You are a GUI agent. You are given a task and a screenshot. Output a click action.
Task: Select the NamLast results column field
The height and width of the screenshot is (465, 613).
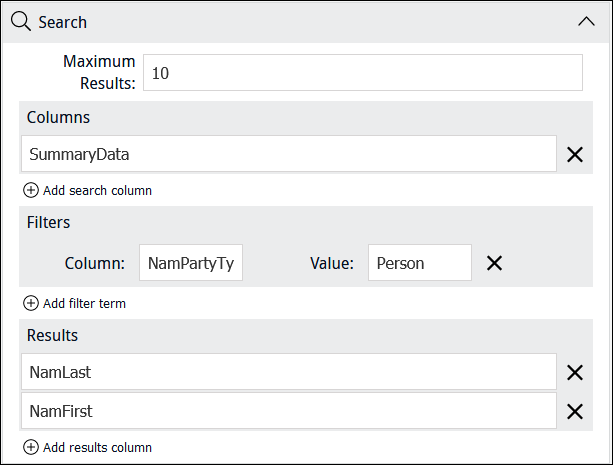(x=289, y=372)
